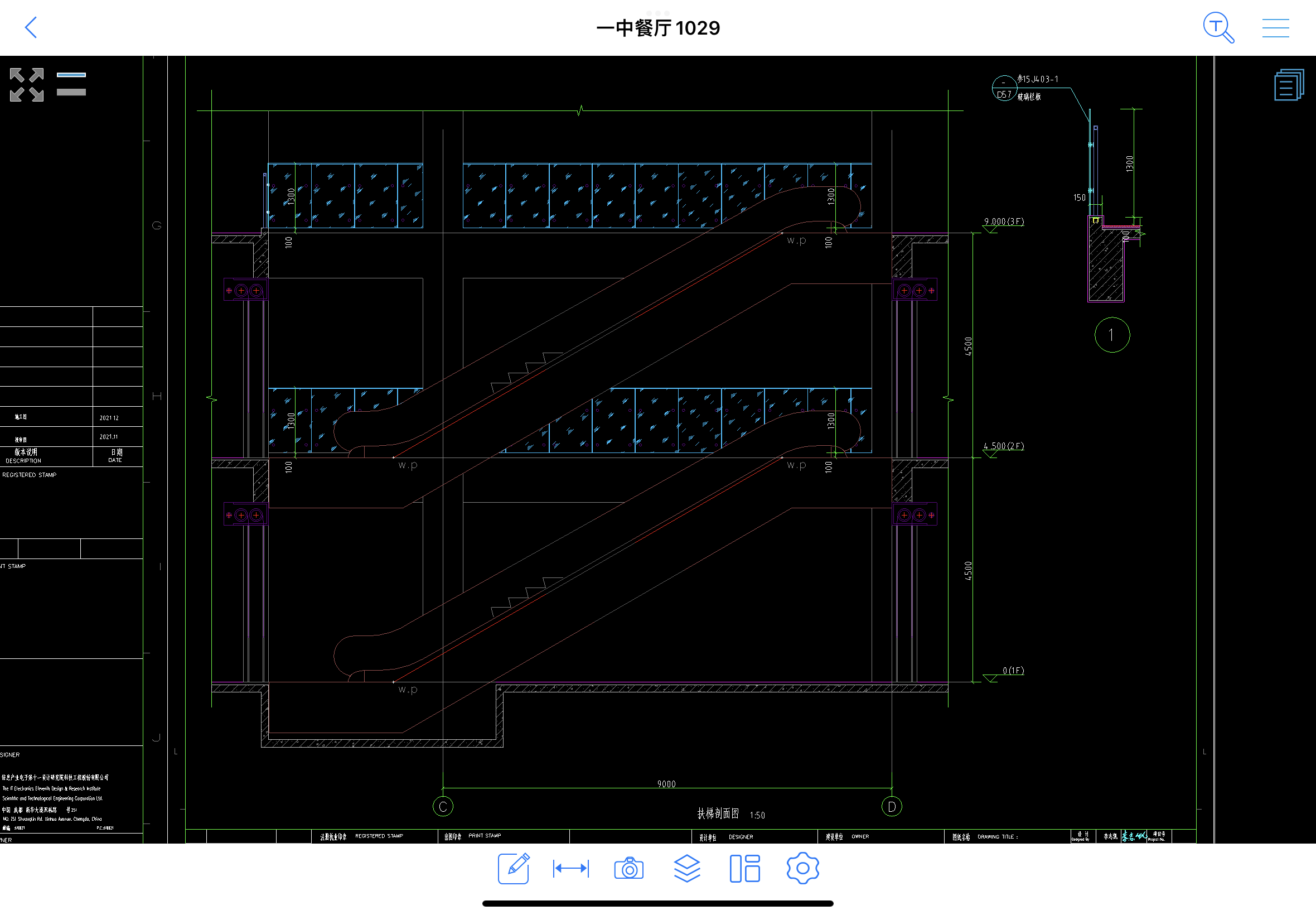
Task: Tap the w.p label below ground floor
Action: click(x=408, y=689)
